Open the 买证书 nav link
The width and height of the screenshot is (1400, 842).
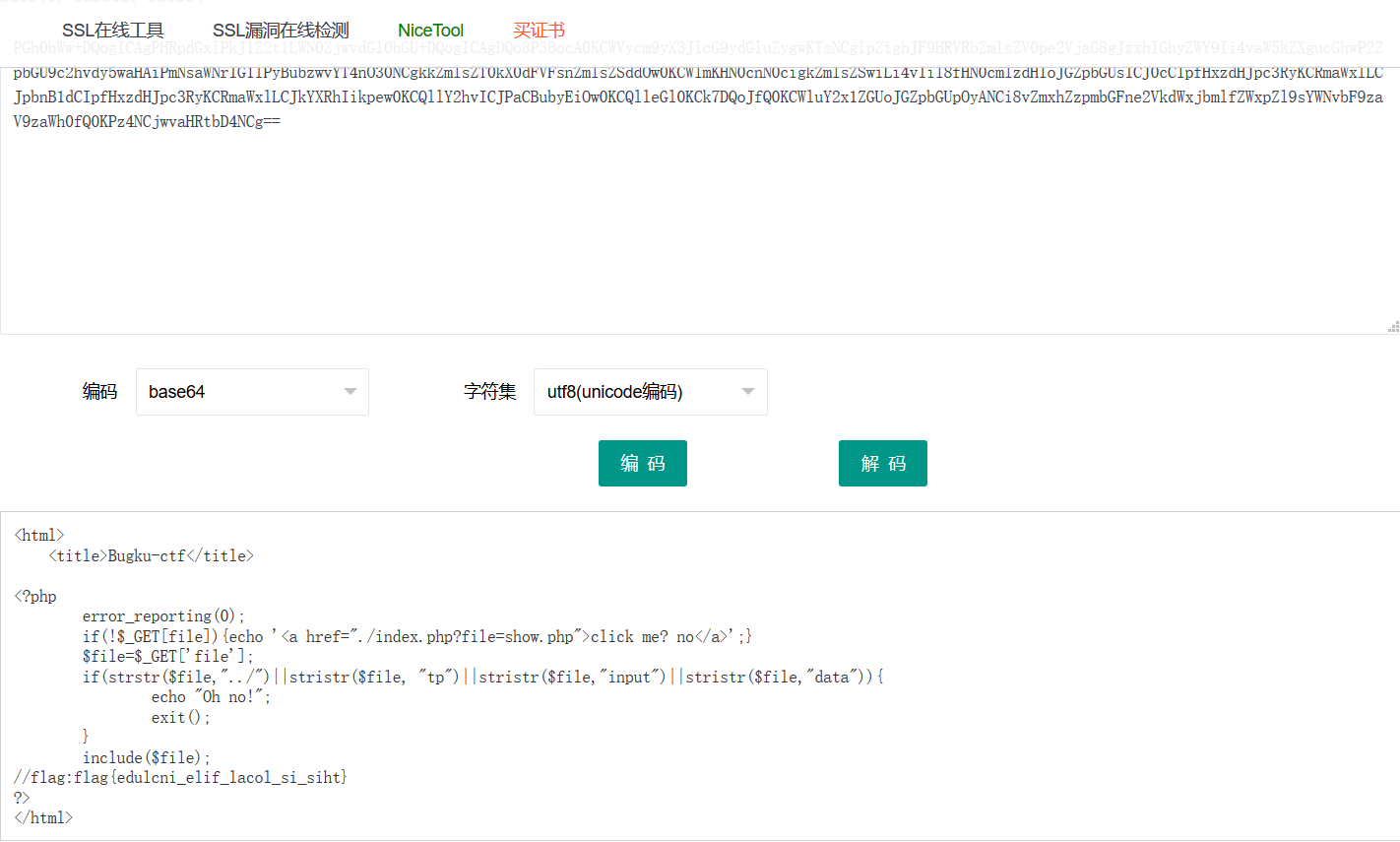pyautogui.click(x=539, y=31)
